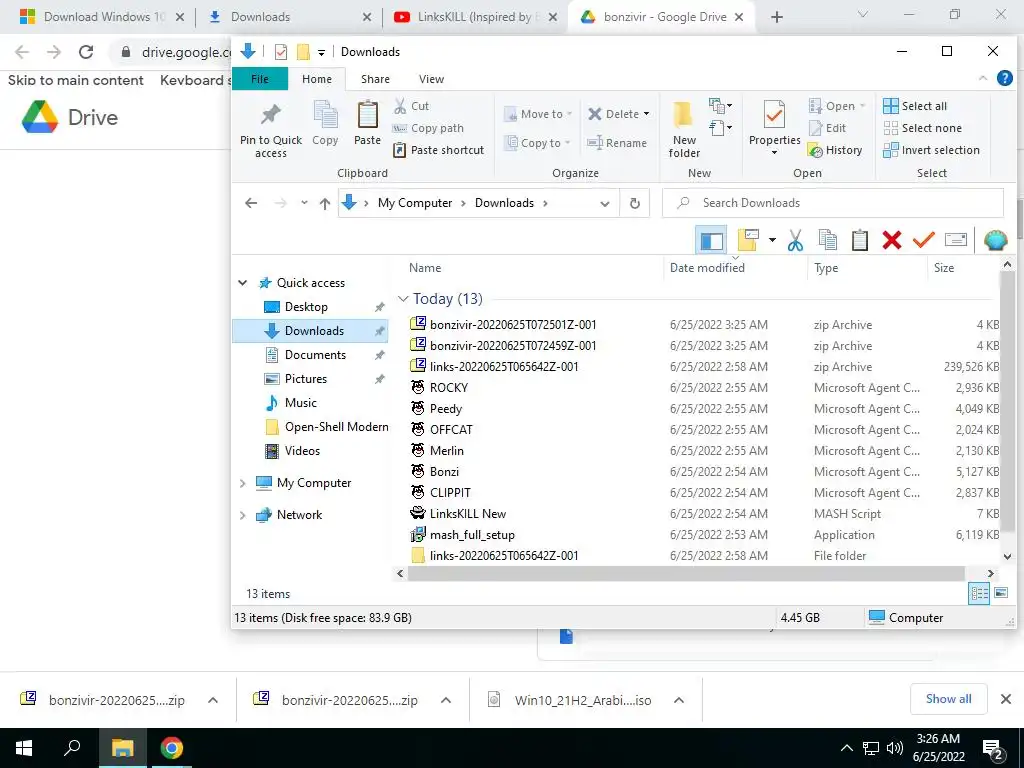The width and height of the screenshot is (1024, 768).
Task: Open recent locations dropdown arrow
Action: coord(304,203)
